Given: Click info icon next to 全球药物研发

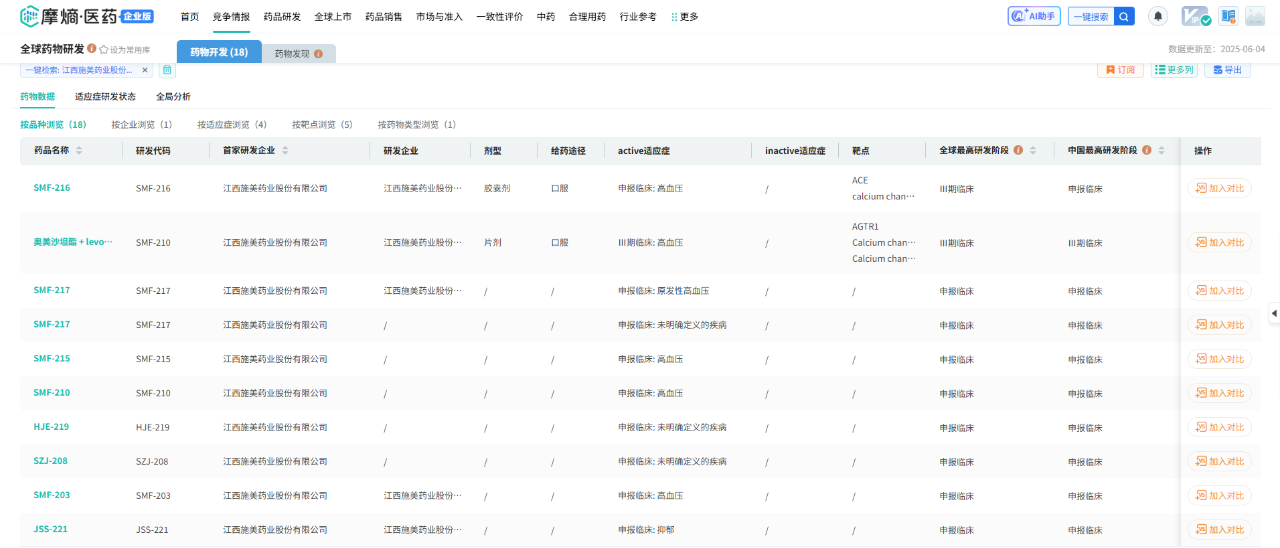Looking at the screenshot, I should click(92, 49).
